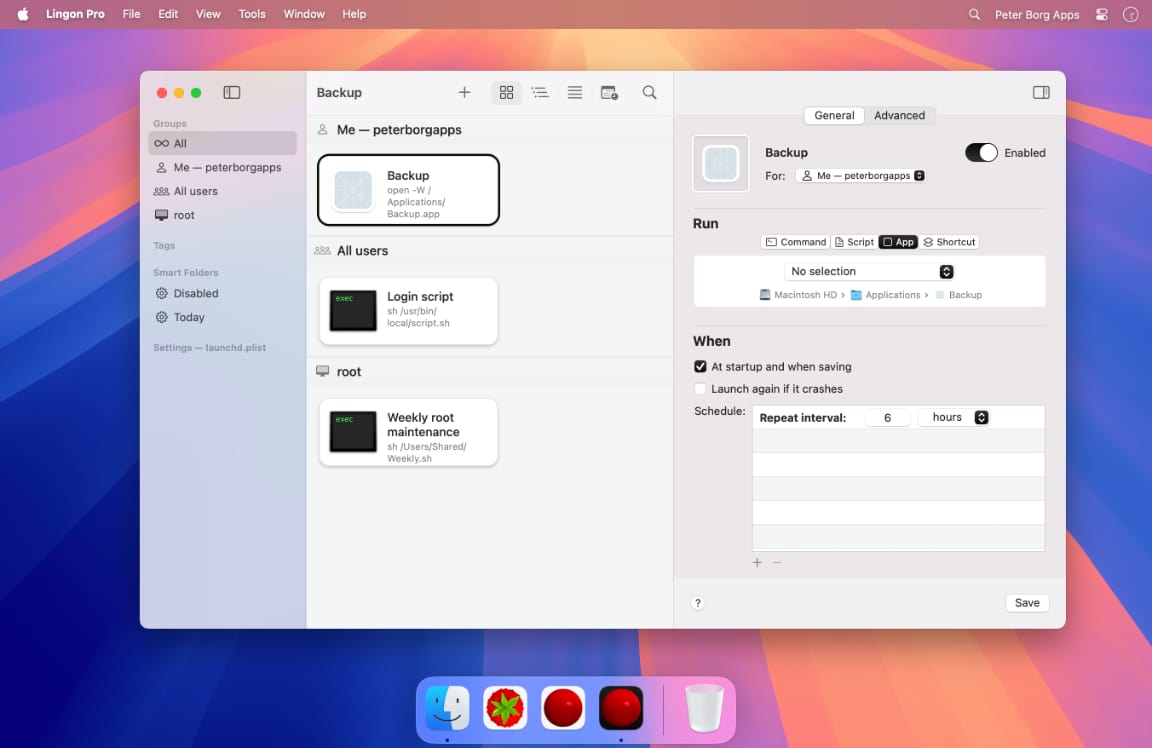1152x748 pixels.
Task: Toggle the sidebar visibility icon
Action: click(x=231, y=91)
